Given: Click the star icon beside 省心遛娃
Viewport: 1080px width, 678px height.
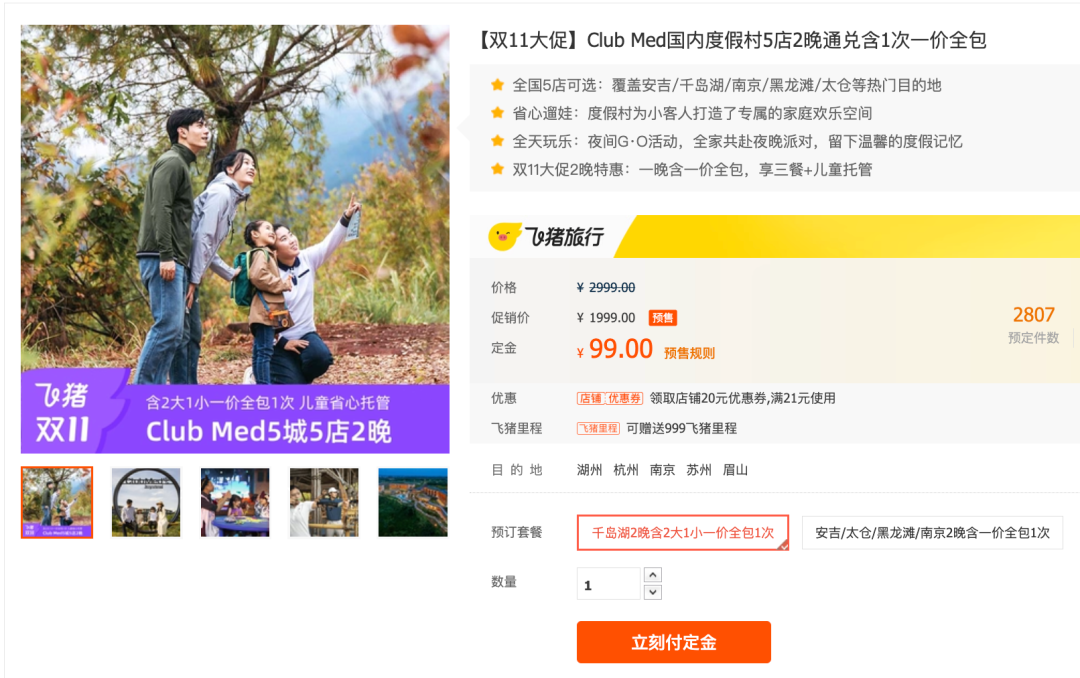Looking at the screenshot, I should tap(497, 113).
